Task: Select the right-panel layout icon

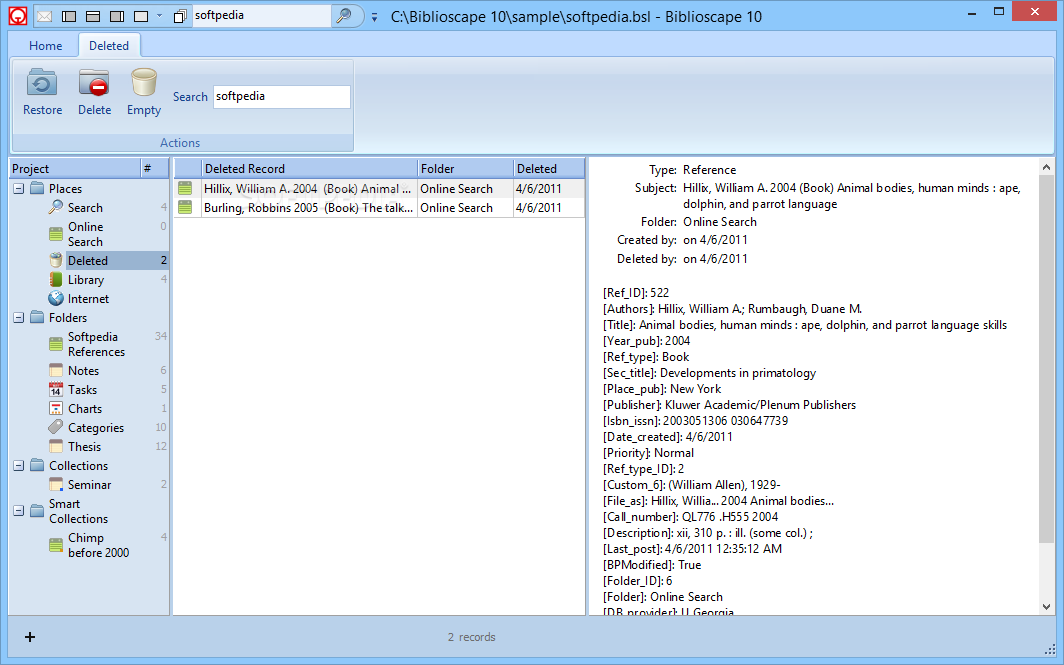Action: [117, 16]
